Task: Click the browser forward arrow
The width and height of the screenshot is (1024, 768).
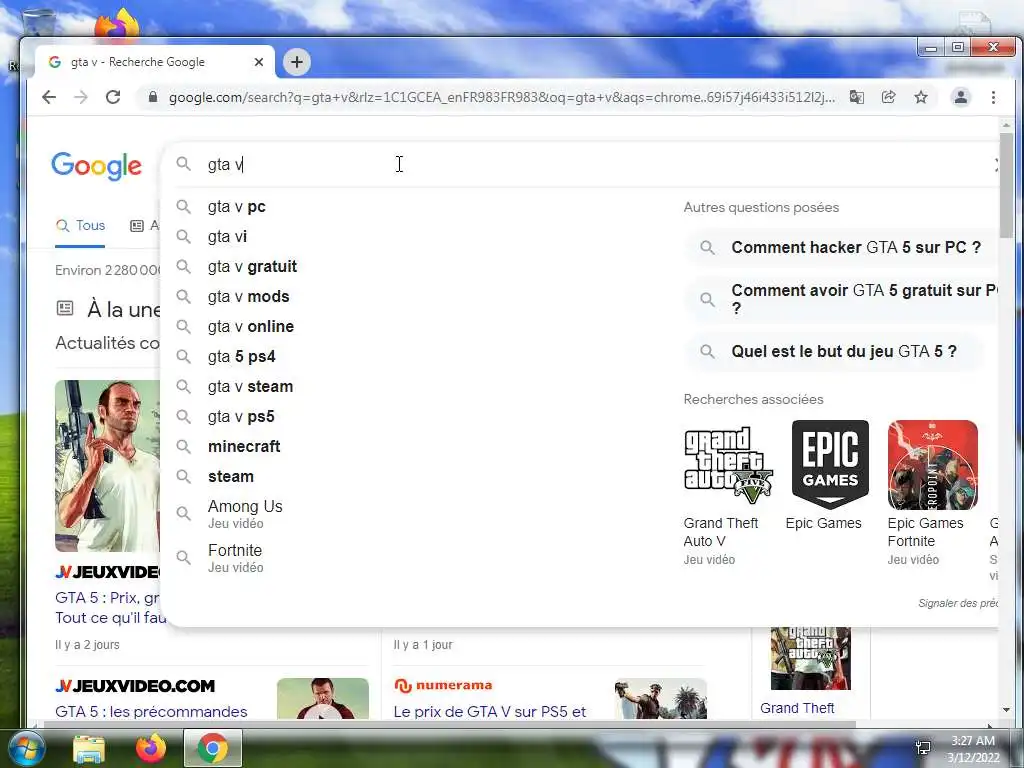Action: click(81, 97)
